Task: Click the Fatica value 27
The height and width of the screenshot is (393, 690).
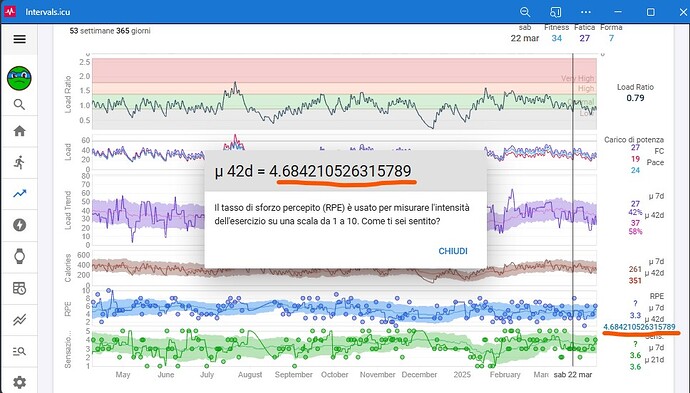Action: 584,38
